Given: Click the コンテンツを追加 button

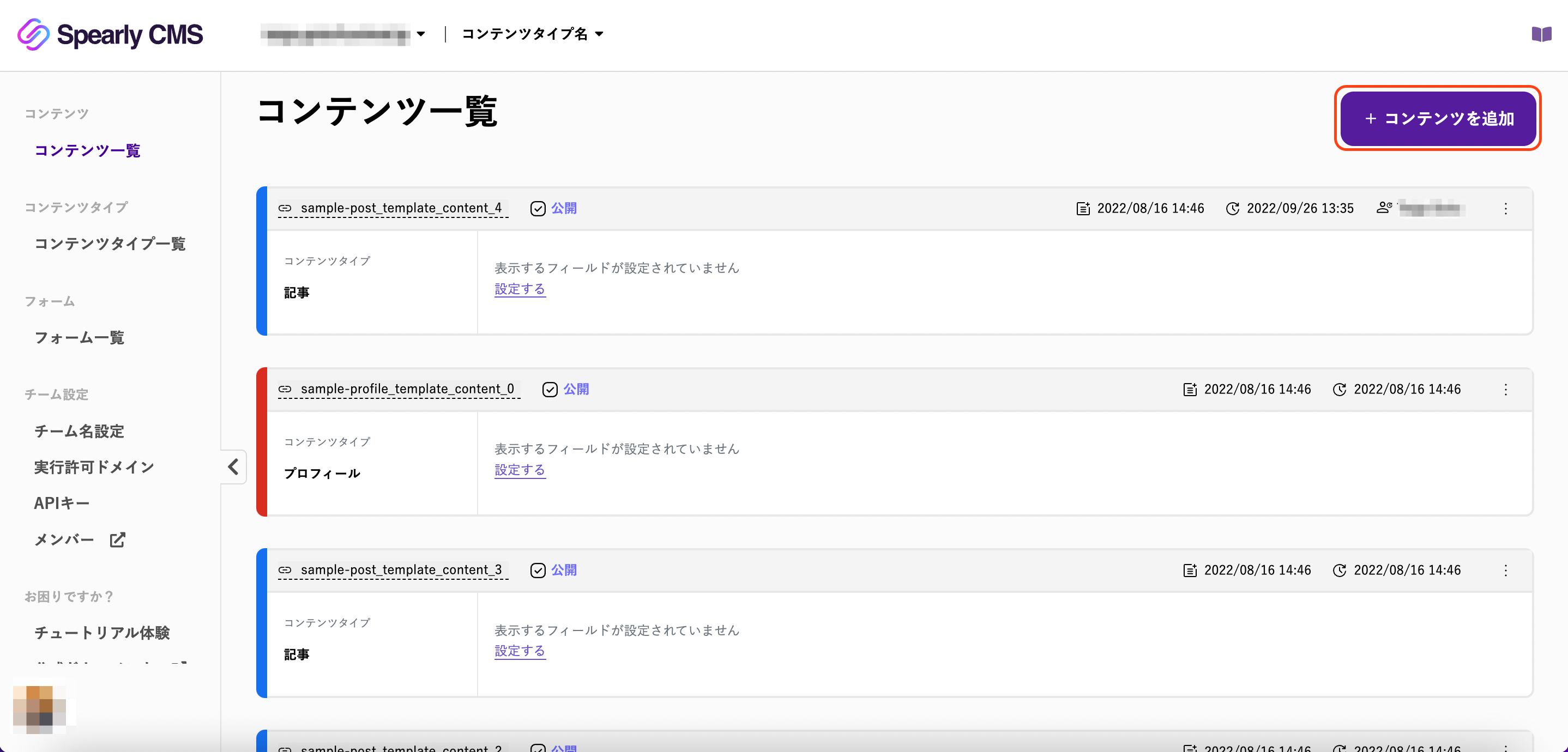Looking at the screenshot, I should tap(1438, 118).
